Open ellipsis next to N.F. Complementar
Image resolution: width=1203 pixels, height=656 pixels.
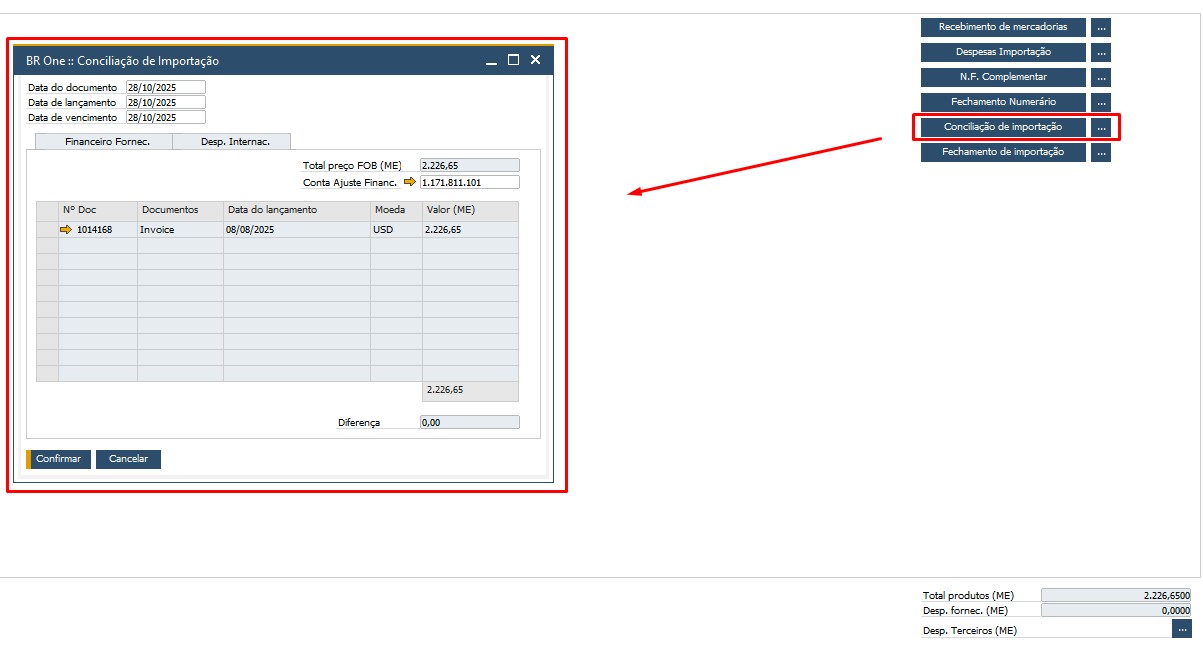point(1100,77)
